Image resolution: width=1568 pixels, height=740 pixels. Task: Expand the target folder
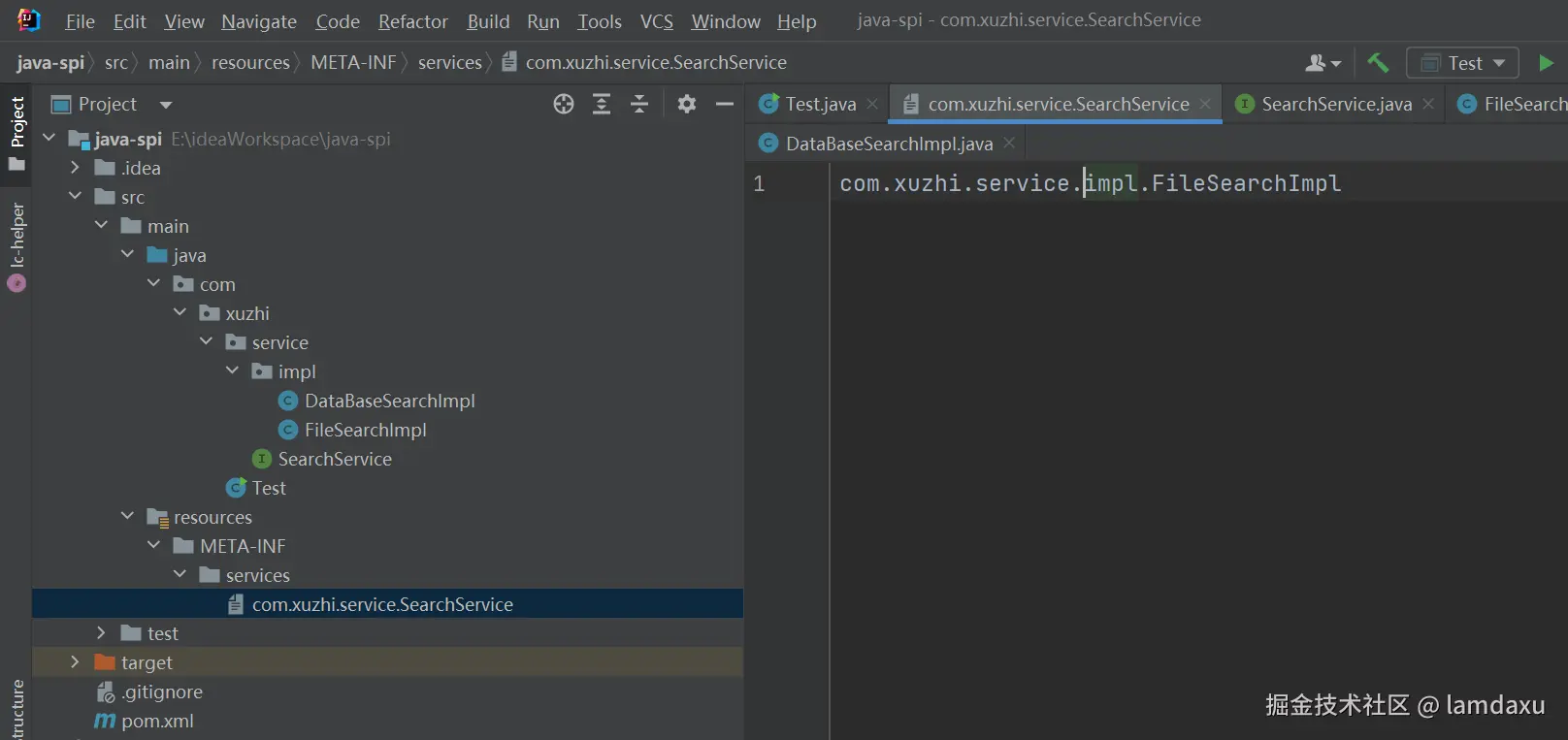tap(76, 662)
